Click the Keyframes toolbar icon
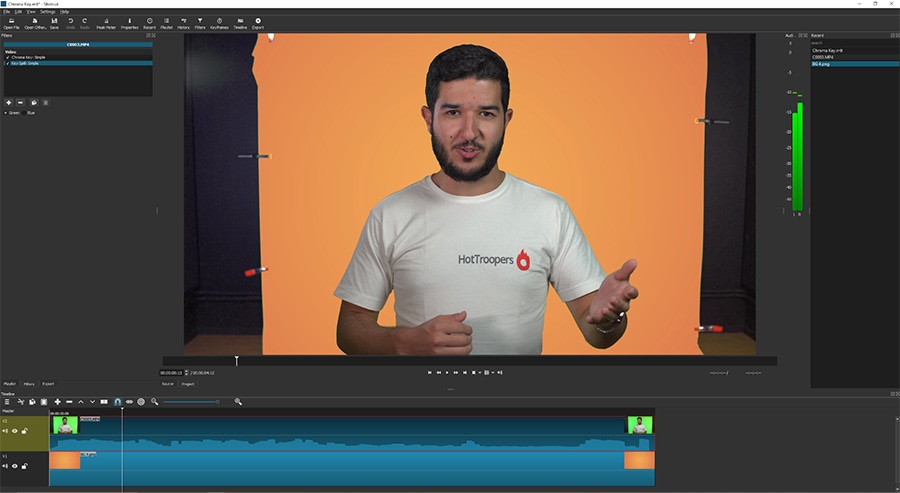The image size is (900, 493). click(x=219, y=23)
